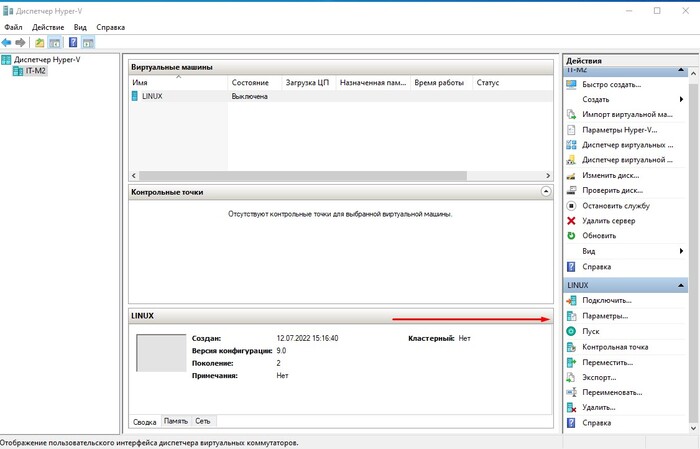This screenshot has width=700, height=449.
Task: Sort by Назначенная память column header
Action: pyautogui.click(x=373, y=83)
